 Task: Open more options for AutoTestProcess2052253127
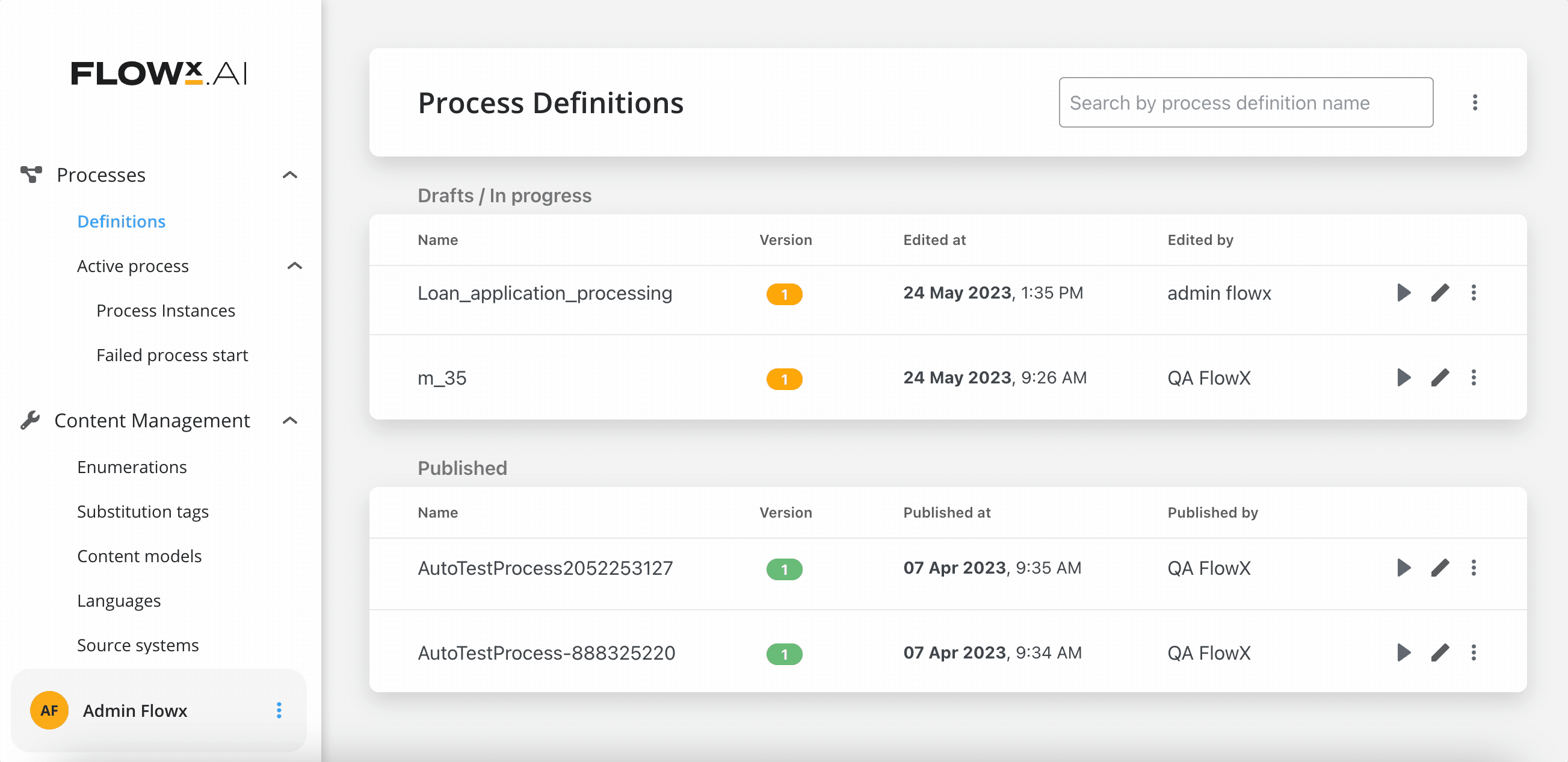pyautogui.click(x=1474, y=568)
